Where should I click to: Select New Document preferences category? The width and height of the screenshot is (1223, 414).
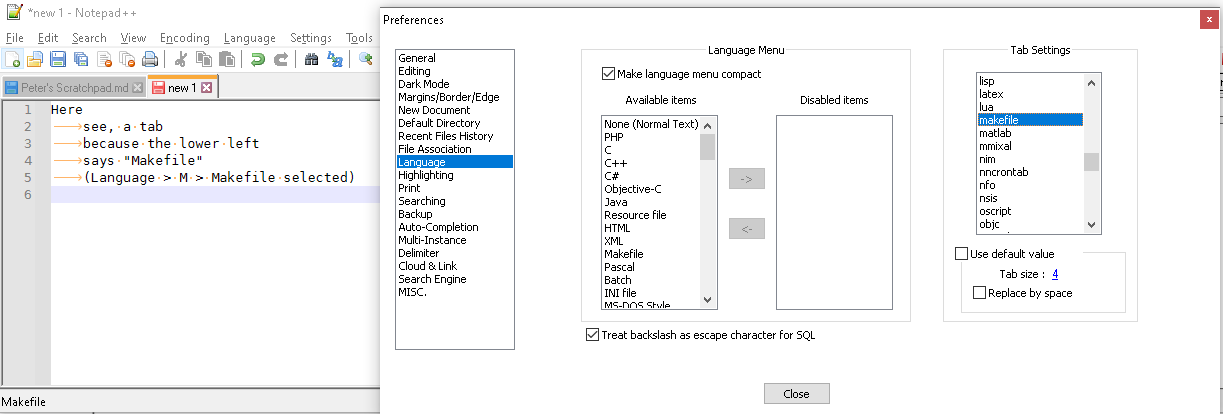tap(454, 110)
